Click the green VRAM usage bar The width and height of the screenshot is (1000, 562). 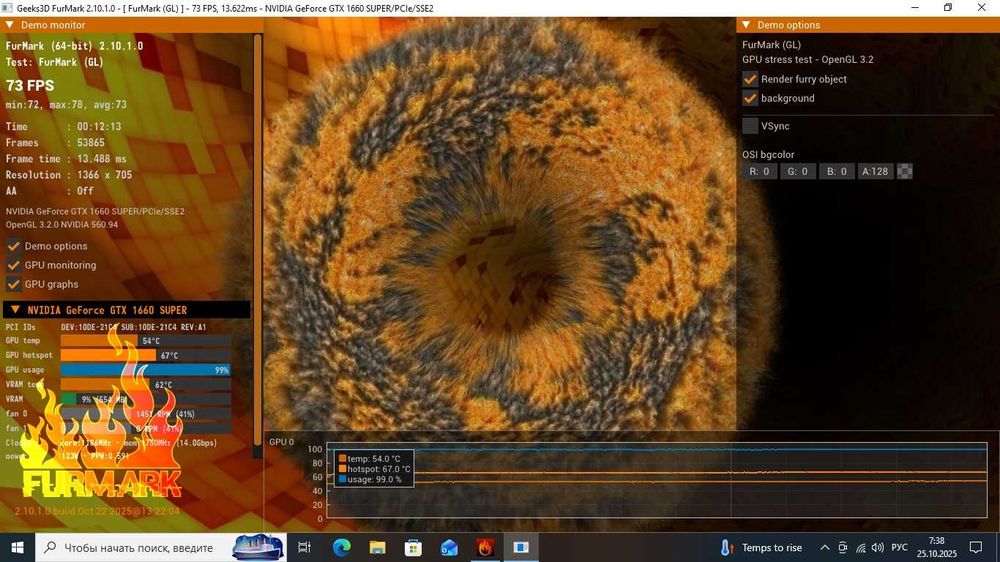pos(145,399)
